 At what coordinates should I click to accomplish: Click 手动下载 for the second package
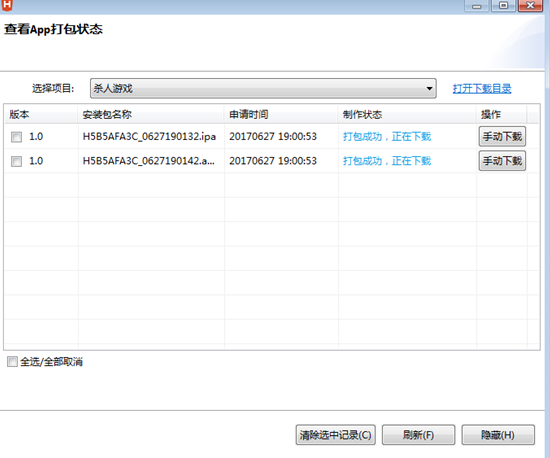pos(502,161)
